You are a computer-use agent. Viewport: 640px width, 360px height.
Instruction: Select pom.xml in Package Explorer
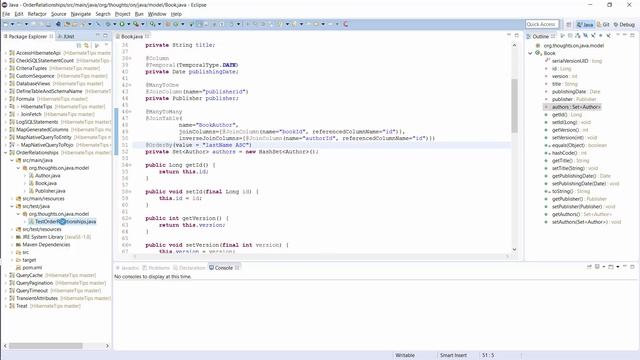tap(32, 268)
